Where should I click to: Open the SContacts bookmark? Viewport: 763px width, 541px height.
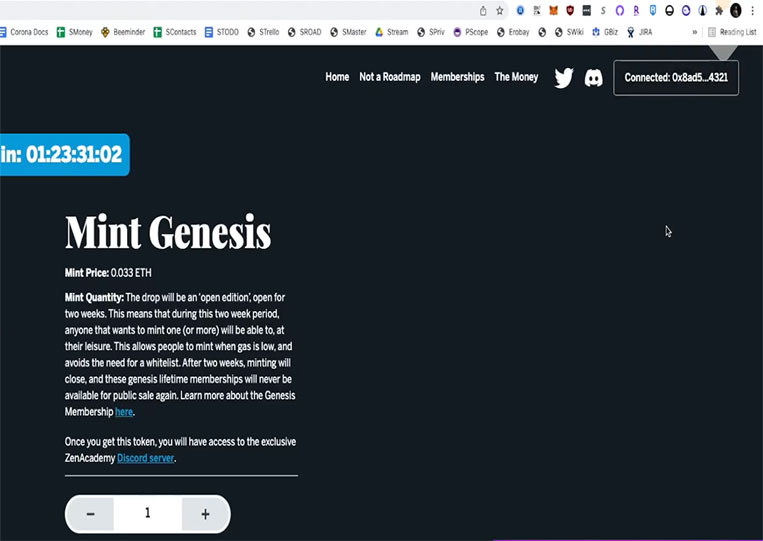click(175, 32)
